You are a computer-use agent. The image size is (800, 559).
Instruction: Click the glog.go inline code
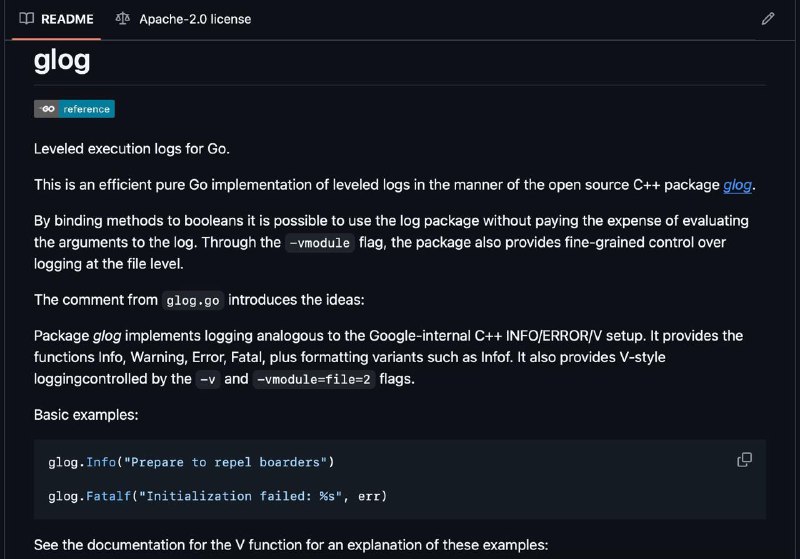[193, 300]
